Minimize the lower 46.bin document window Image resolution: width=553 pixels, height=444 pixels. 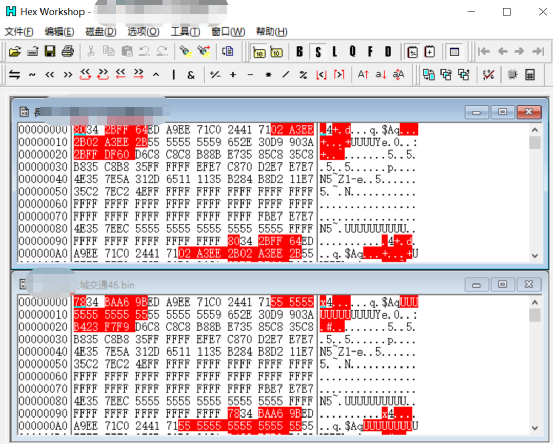pyautogui.click(x=476, y=284)
